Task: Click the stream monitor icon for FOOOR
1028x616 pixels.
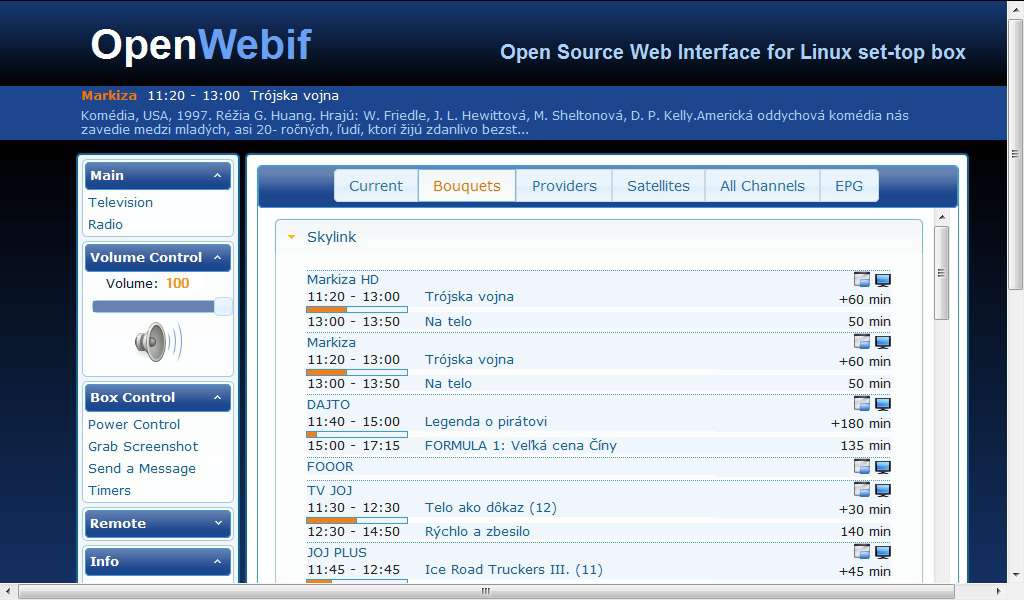Action: 882,467
